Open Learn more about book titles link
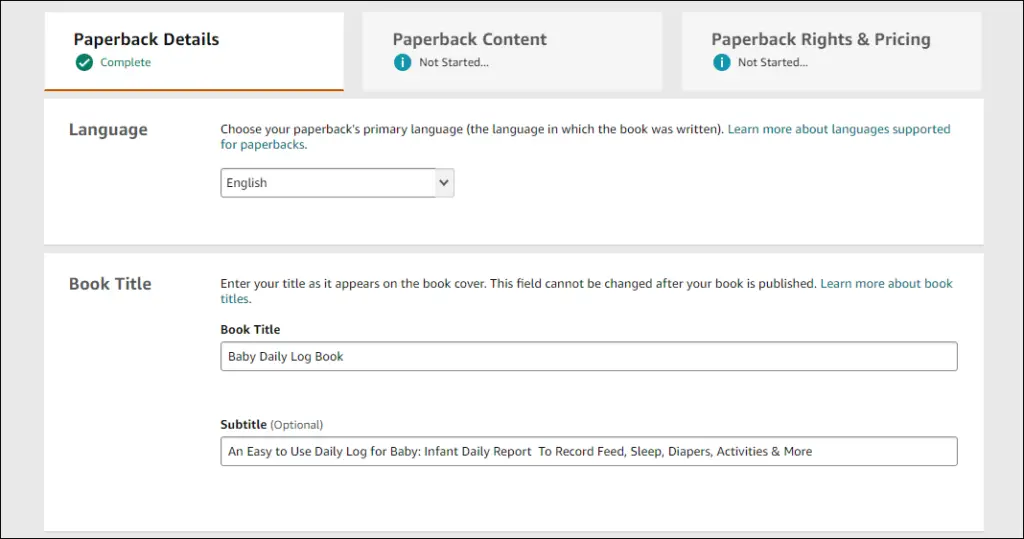This screenshot has height=539, width=1024. tap(886, 284)
